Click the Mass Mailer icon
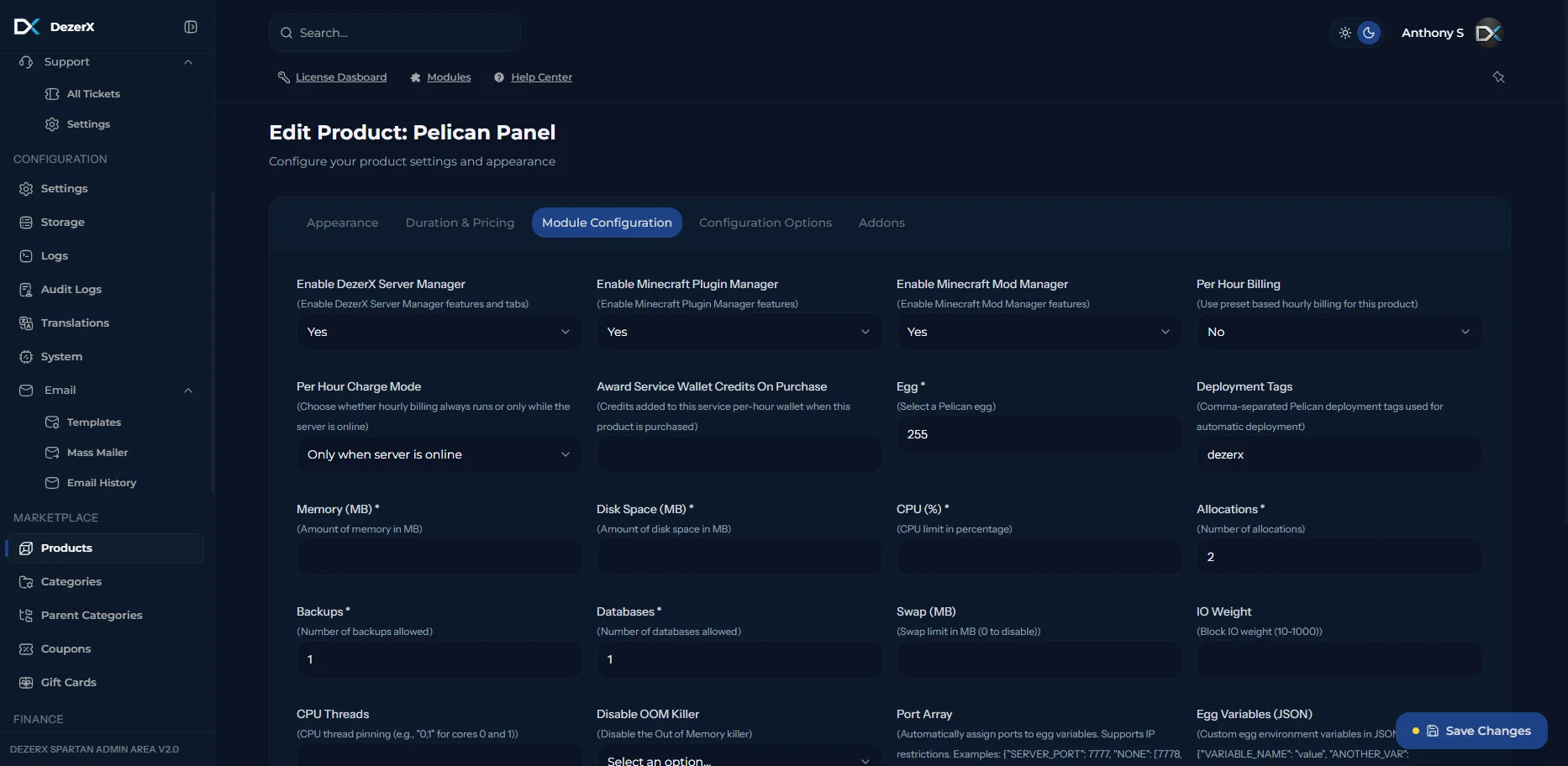Viewport: 1568px width, 766px height. pos(52,453)
